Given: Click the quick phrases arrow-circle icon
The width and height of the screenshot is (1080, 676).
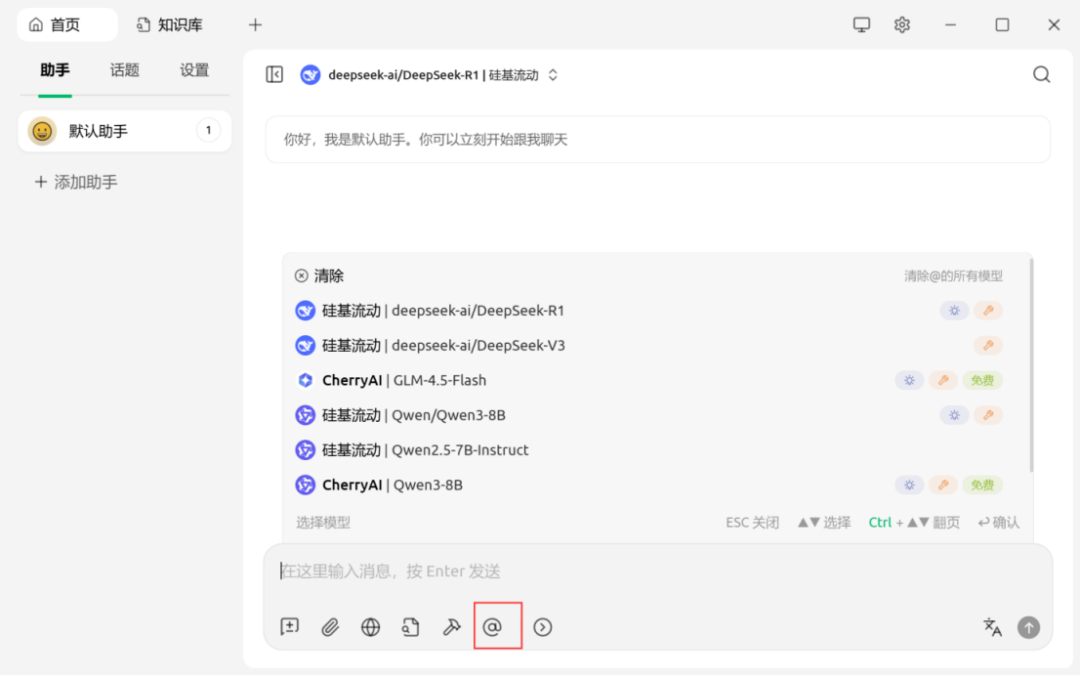Looking at the screenshot, I should (543, 627).
